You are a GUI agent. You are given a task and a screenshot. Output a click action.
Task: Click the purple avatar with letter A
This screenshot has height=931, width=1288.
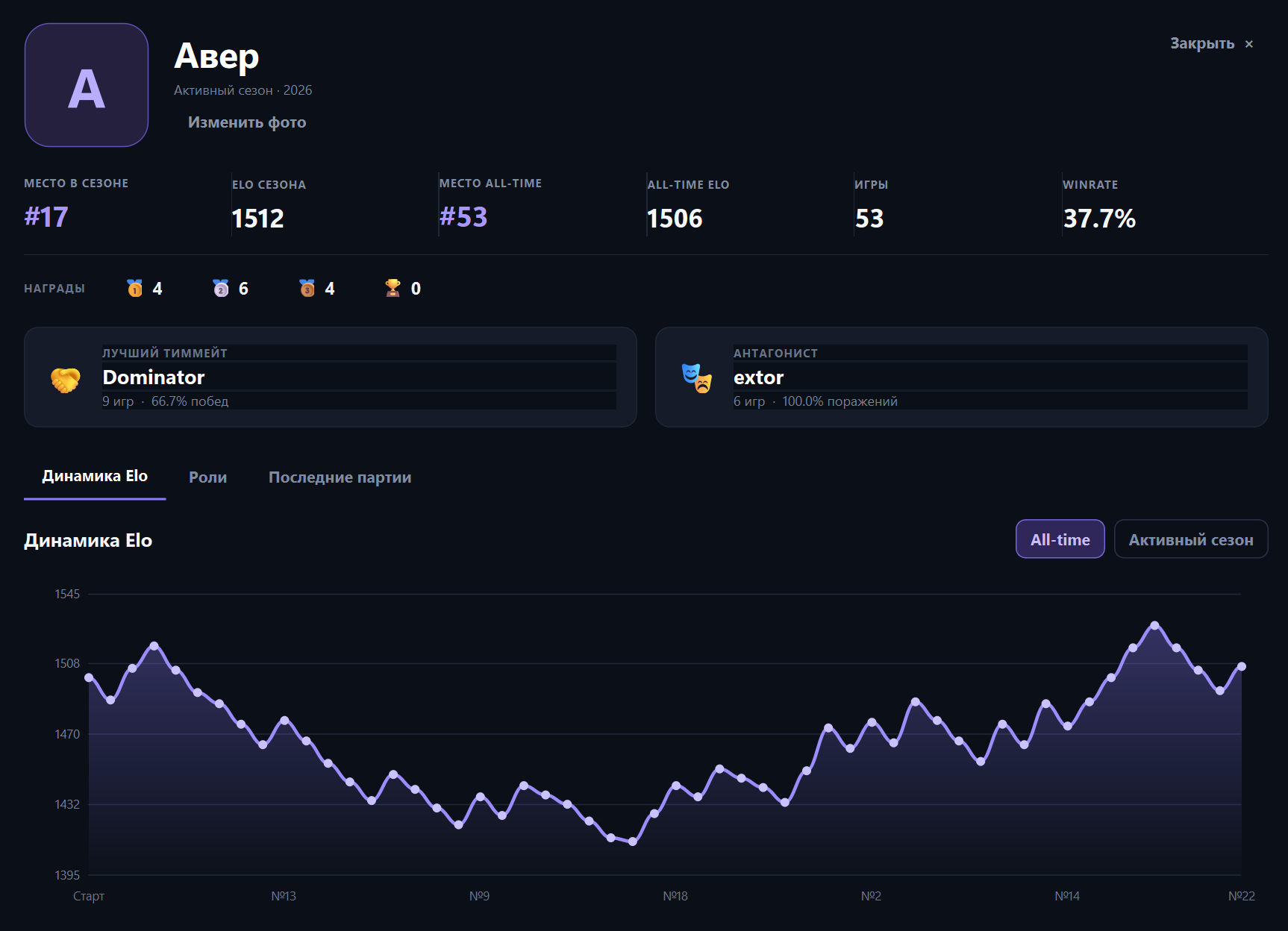point(87,85)
